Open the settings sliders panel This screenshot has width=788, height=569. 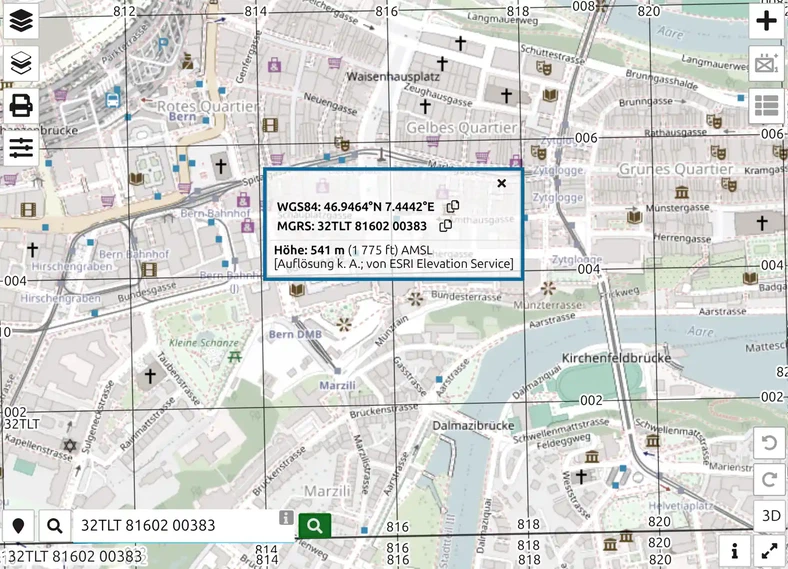(21, 148)
